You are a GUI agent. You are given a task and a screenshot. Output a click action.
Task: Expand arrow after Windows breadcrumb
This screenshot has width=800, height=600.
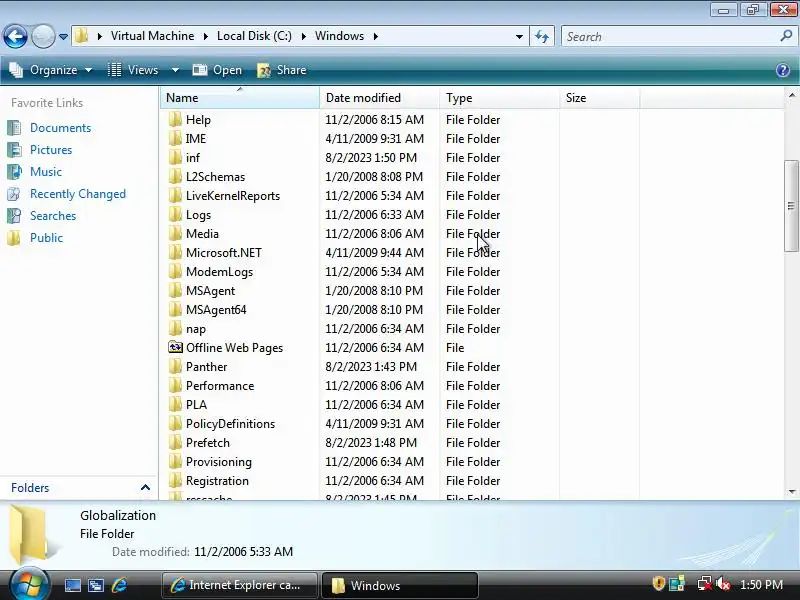tap(376, 36)
